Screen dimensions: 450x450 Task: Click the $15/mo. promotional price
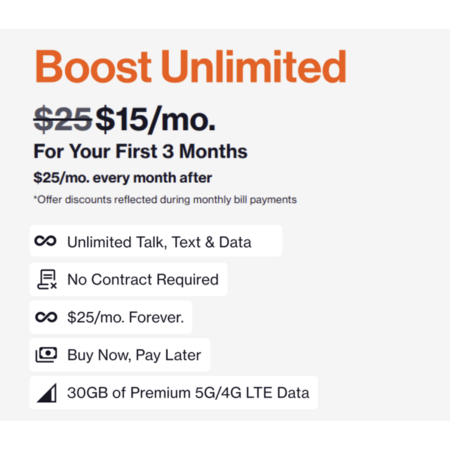point(155,119)
